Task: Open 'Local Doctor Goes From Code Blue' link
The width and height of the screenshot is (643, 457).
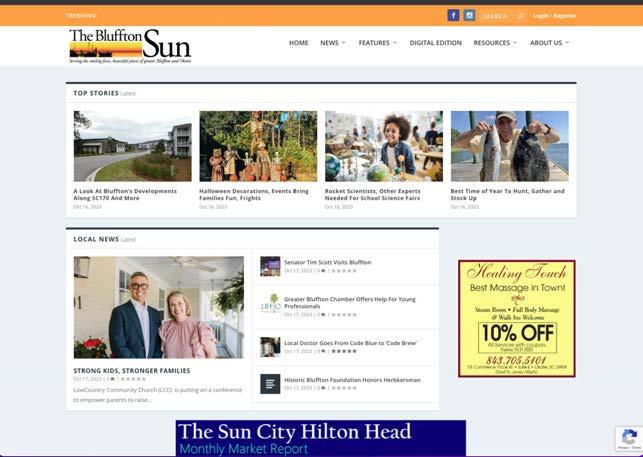Action: click(351, 343)
